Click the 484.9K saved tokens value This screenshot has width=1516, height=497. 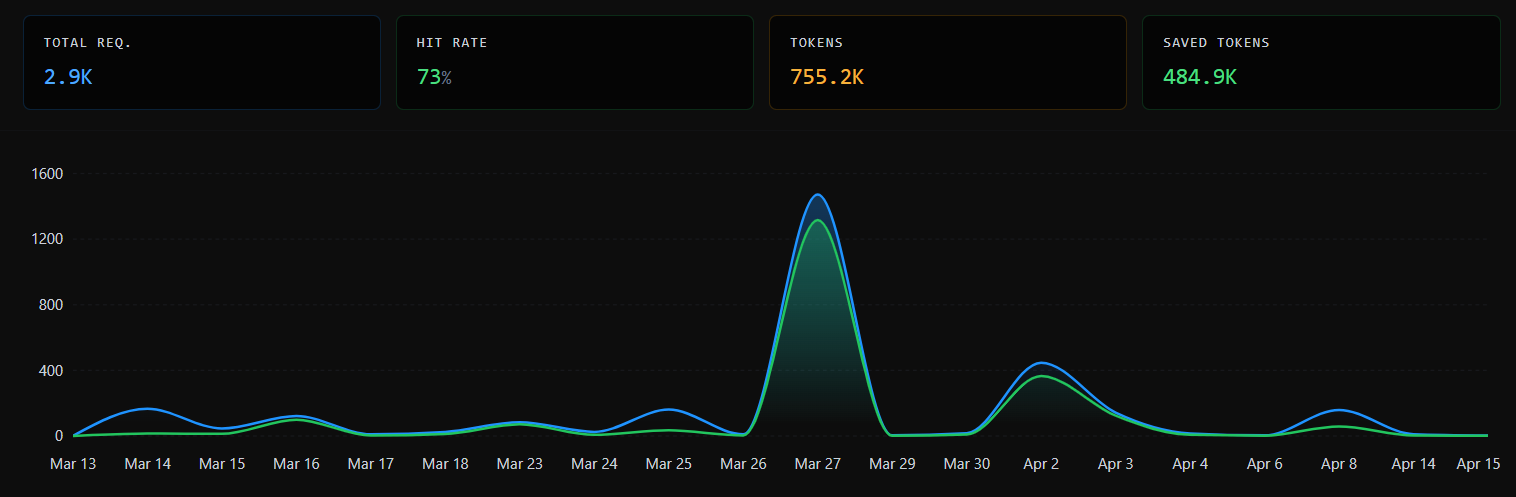(x=1200, y=77)
